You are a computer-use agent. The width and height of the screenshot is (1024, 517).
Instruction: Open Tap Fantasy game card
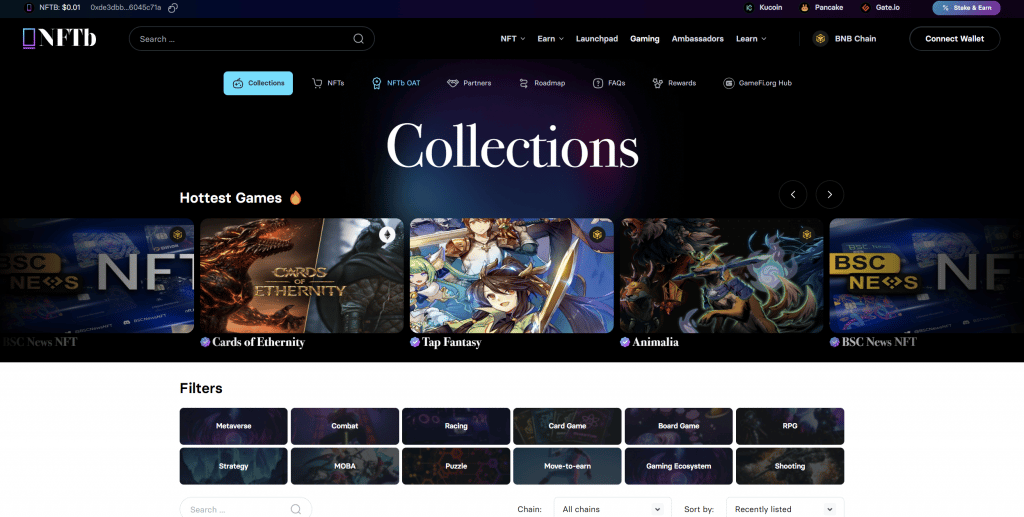pos(511,275)
